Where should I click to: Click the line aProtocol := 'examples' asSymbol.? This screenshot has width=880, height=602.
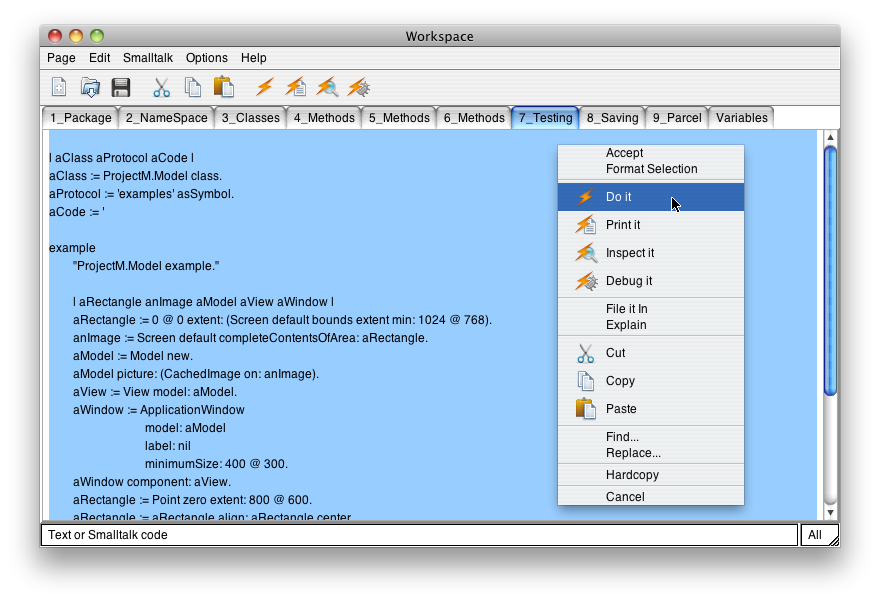click(141, 194)
